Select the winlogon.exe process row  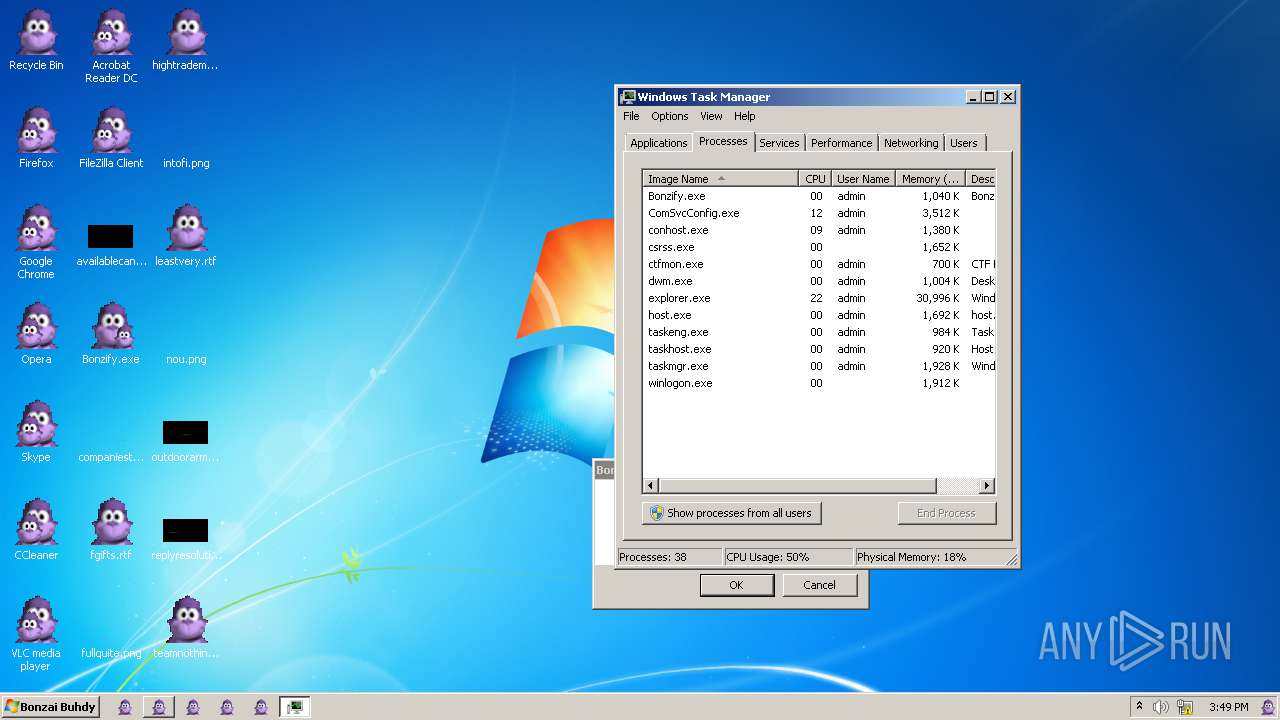click(x=819, y=383)
